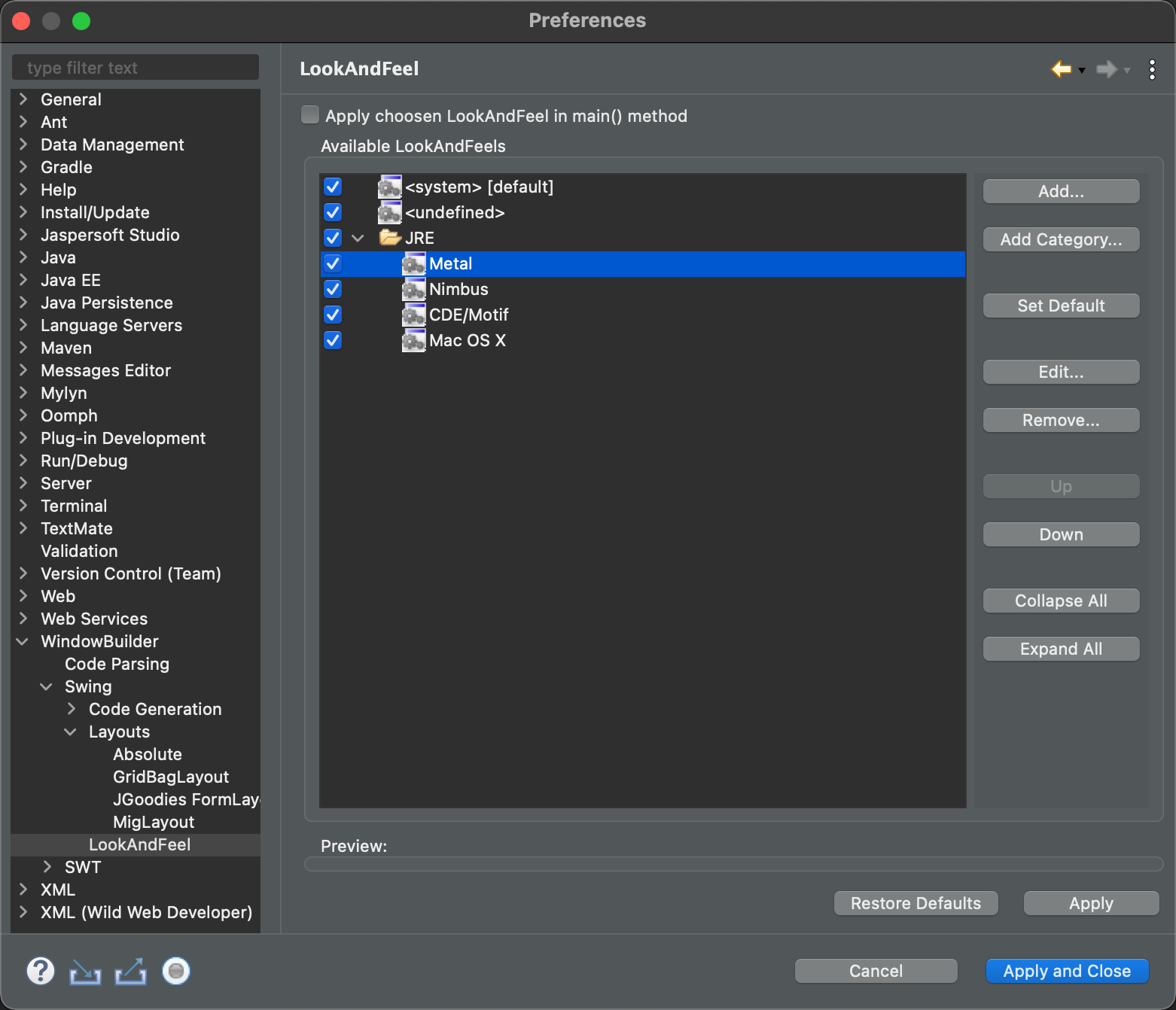
Task: Click the Nimbus look and feel icon
Action: click(413, 290)
